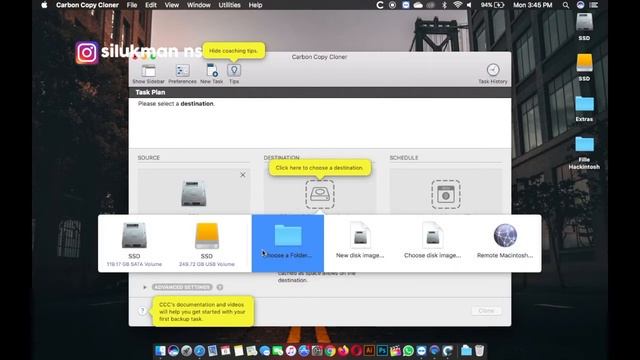The height and width of the screenshot is (360, 640).
Task: Click the clock showing Mon 3:45 PM
Action: coord(533,5)
